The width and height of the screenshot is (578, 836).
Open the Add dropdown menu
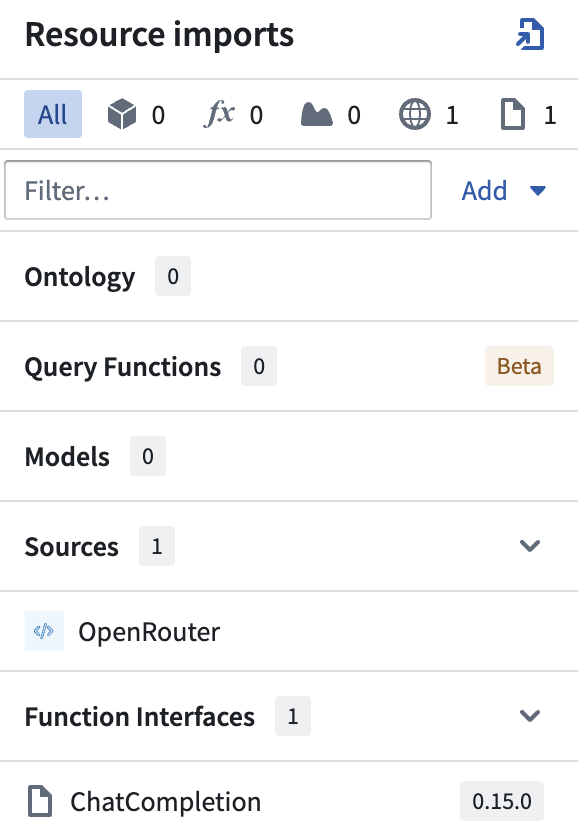point(504,190)
